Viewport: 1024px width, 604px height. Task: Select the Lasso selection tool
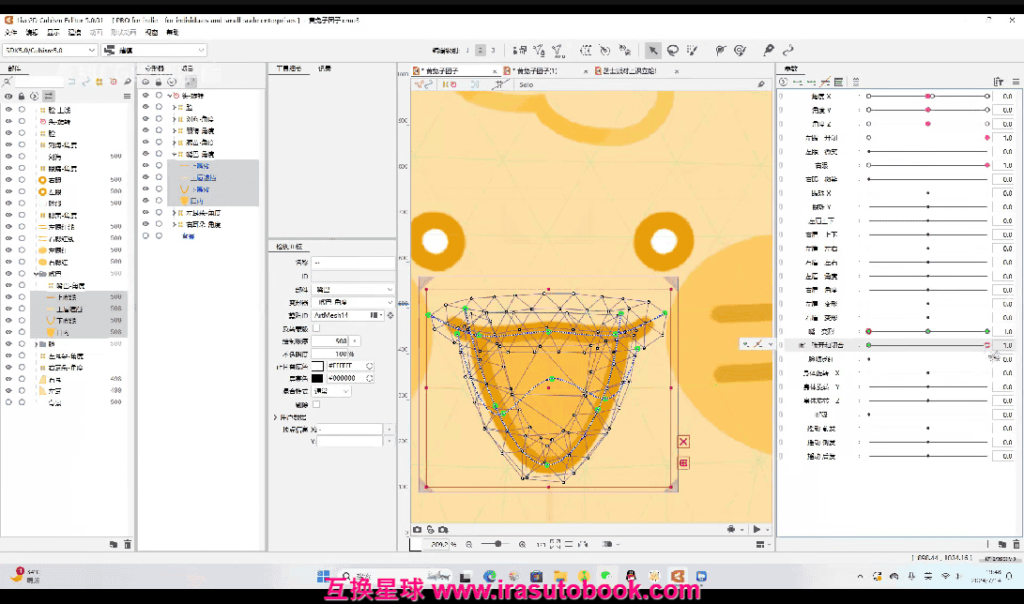coord(673,50)
